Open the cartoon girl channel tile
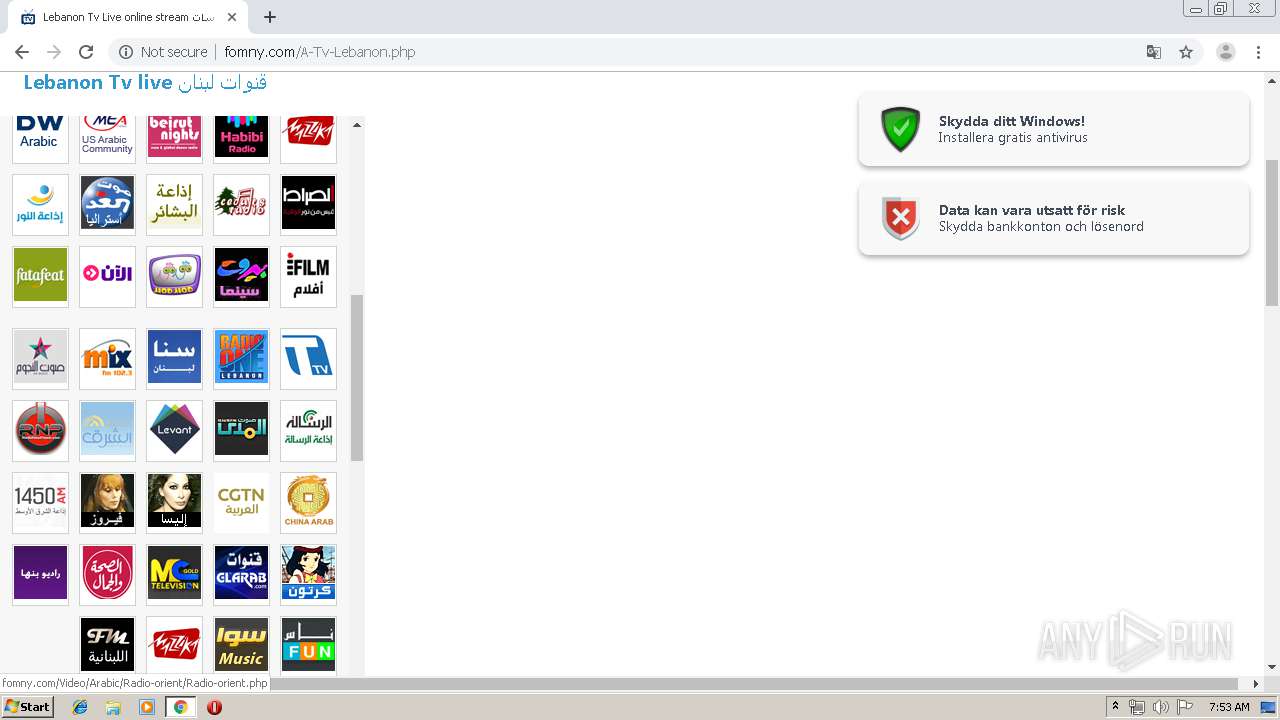 (x=308, y=574)
